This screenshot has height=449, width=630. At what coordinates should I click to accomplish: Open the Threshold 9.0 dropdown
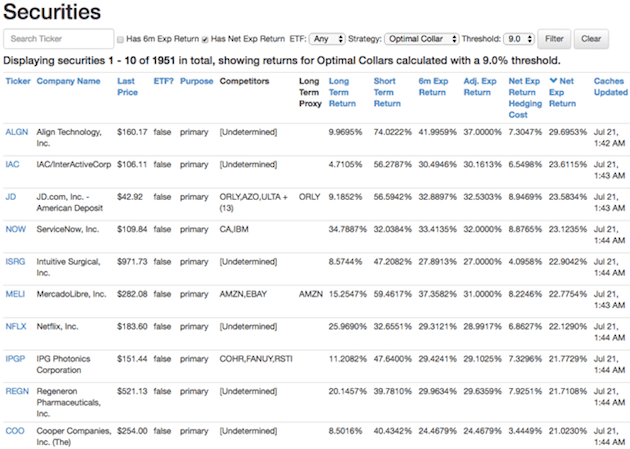click(518, 40)
